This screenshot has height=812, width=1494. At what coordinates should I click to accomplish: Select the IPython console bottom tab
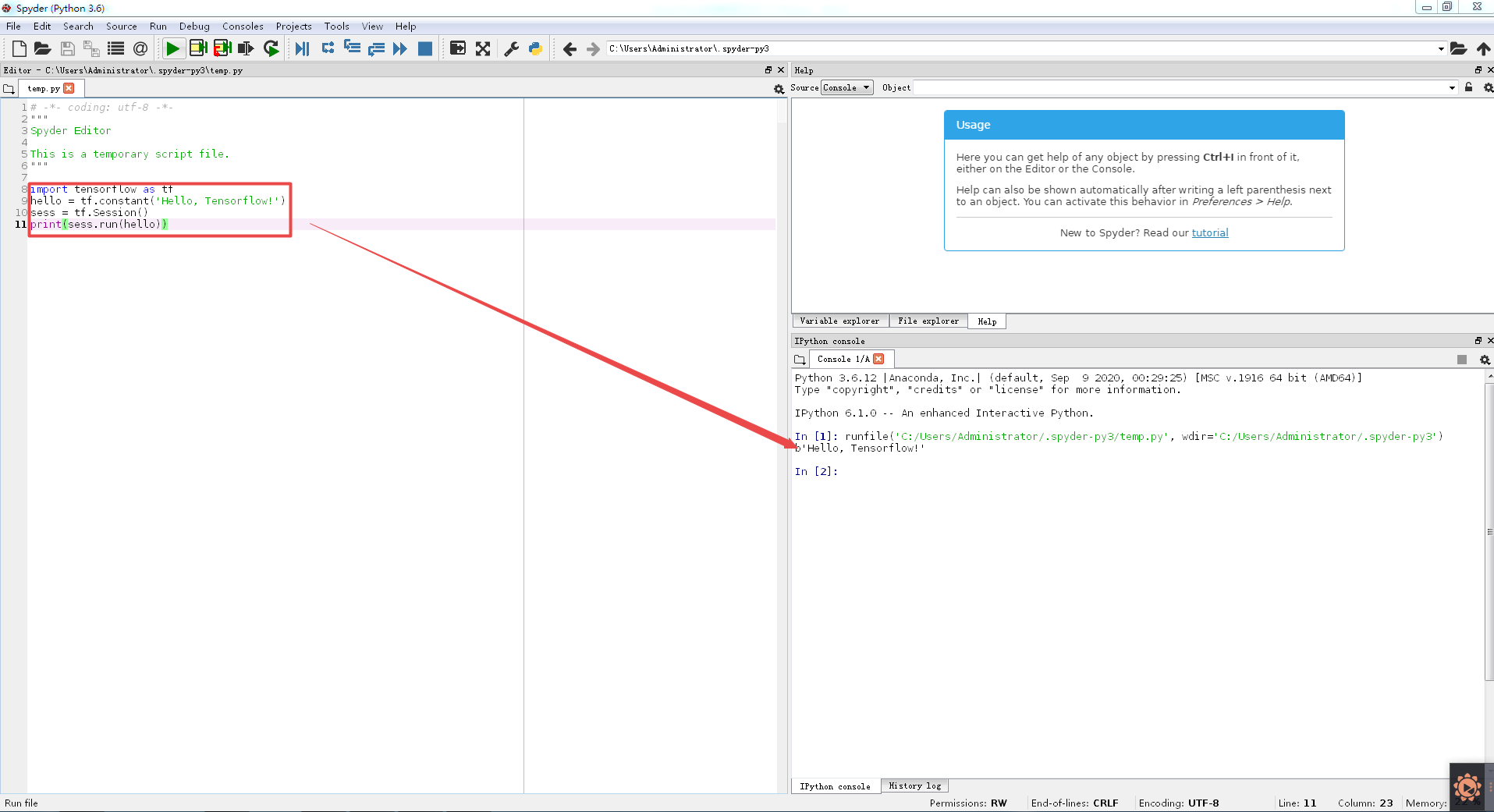pyautogui.click(x=835, y=786)
